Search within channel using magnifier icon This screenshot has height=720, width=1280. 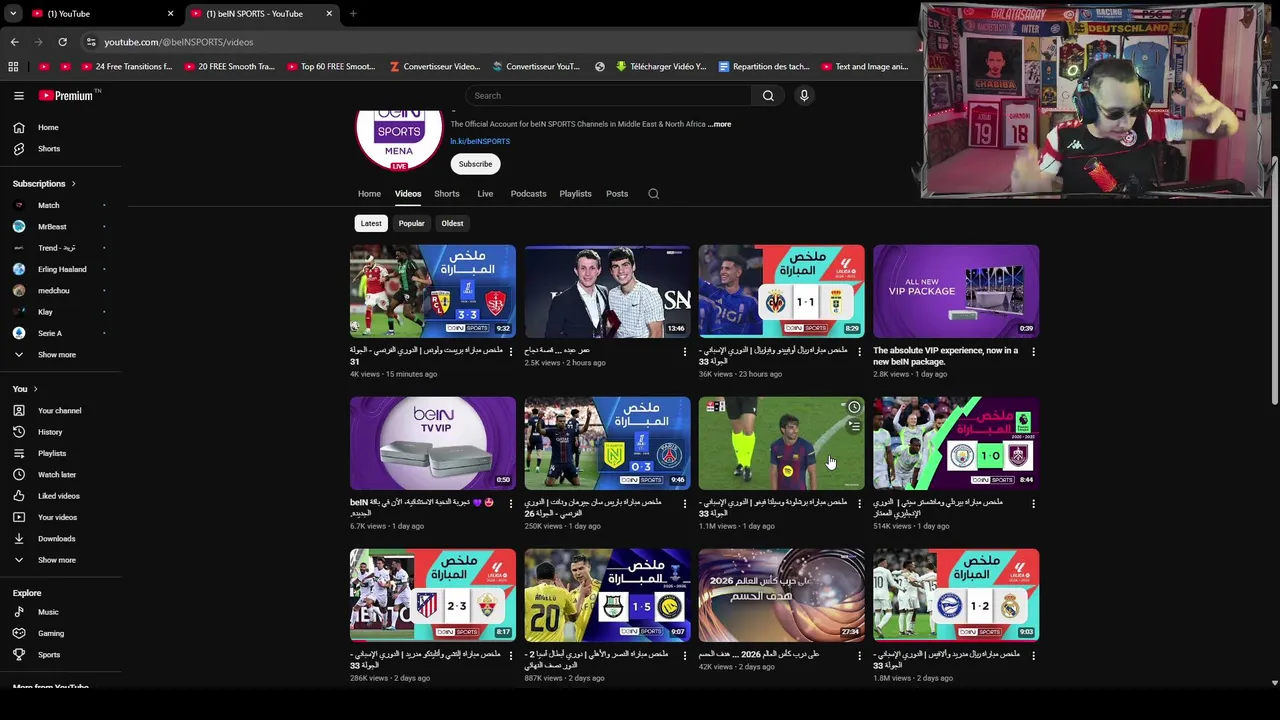click(653, 193)
